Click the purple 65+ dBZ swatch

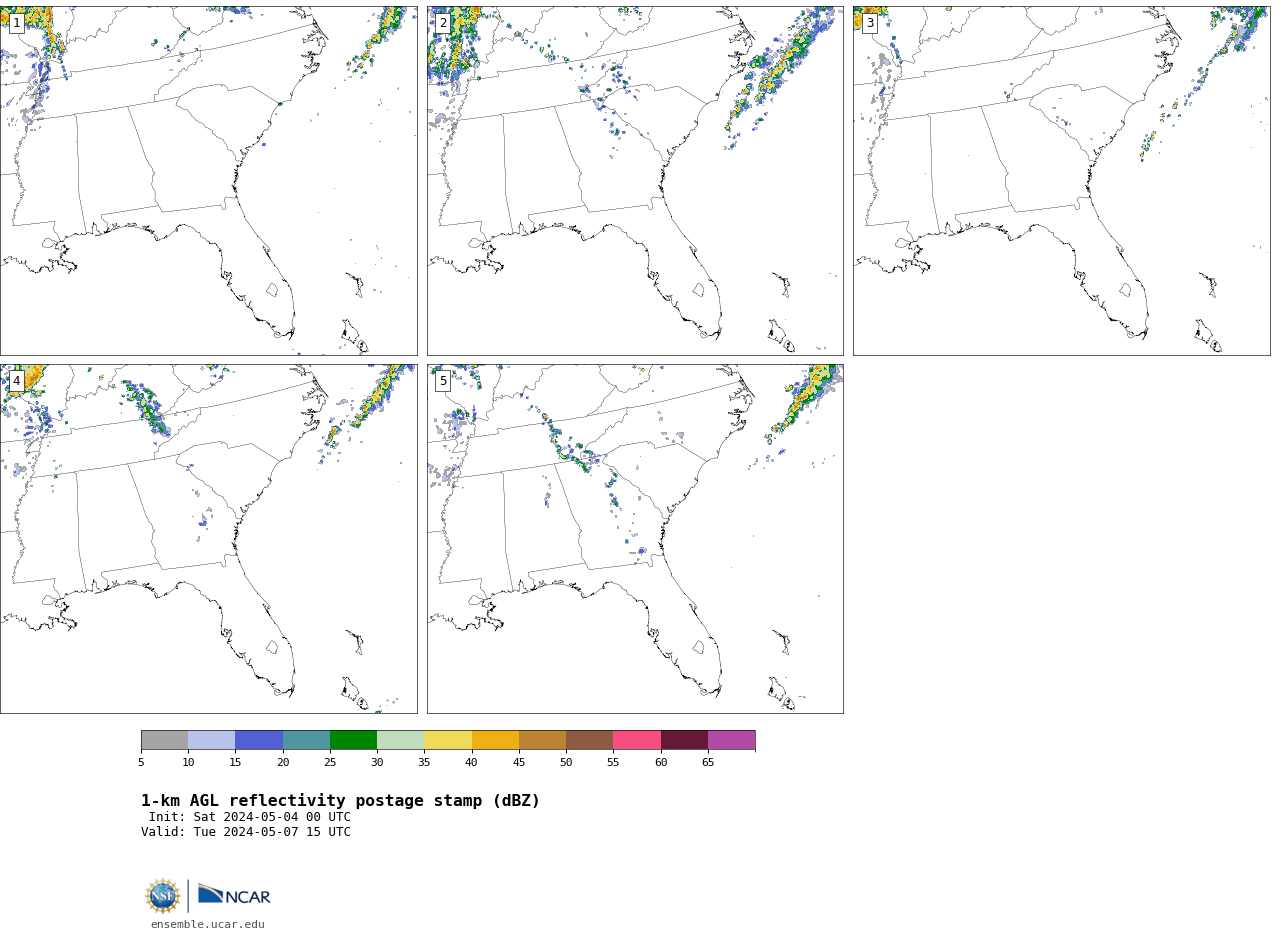(x=732, y=740)
